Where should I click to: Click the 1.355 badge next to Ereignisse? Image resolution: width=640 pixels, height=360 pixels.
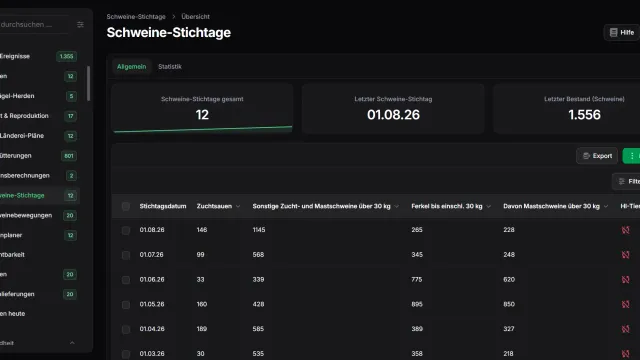click(x=67, y=56)
